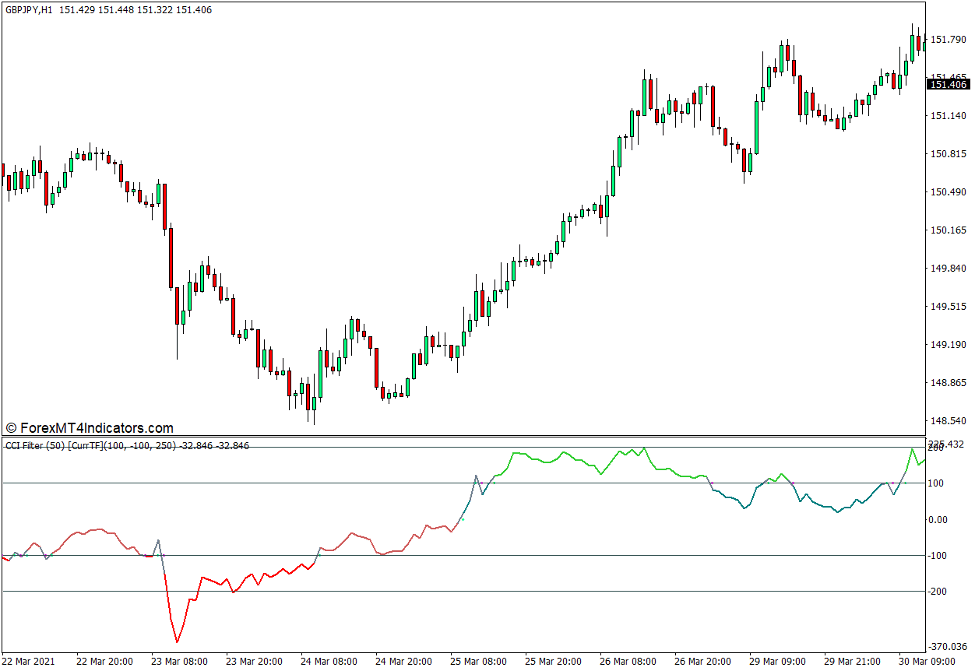
Task: Click the 150.165 price axis label
Action: coord(949,230)
